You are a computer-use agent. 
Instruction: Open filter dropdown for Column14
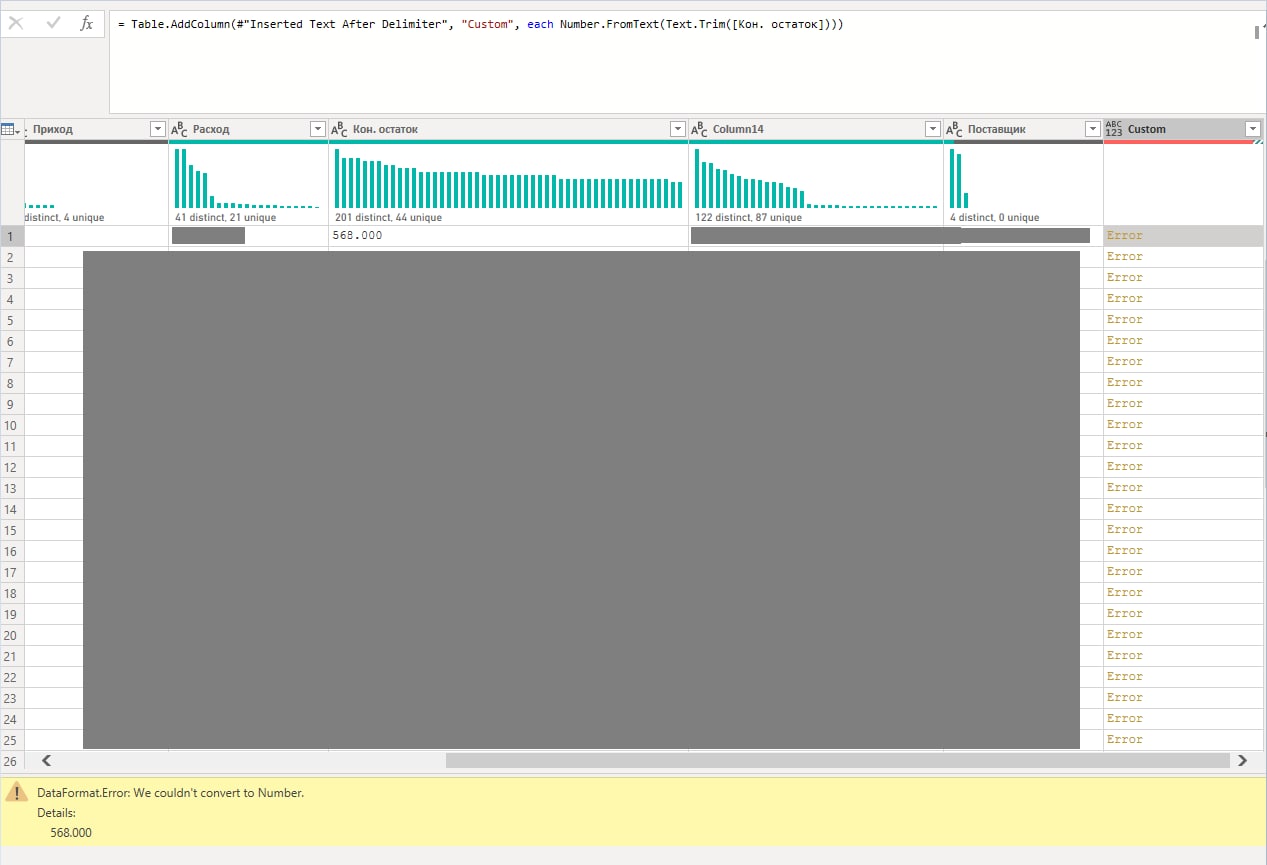[x=932, y=129]
